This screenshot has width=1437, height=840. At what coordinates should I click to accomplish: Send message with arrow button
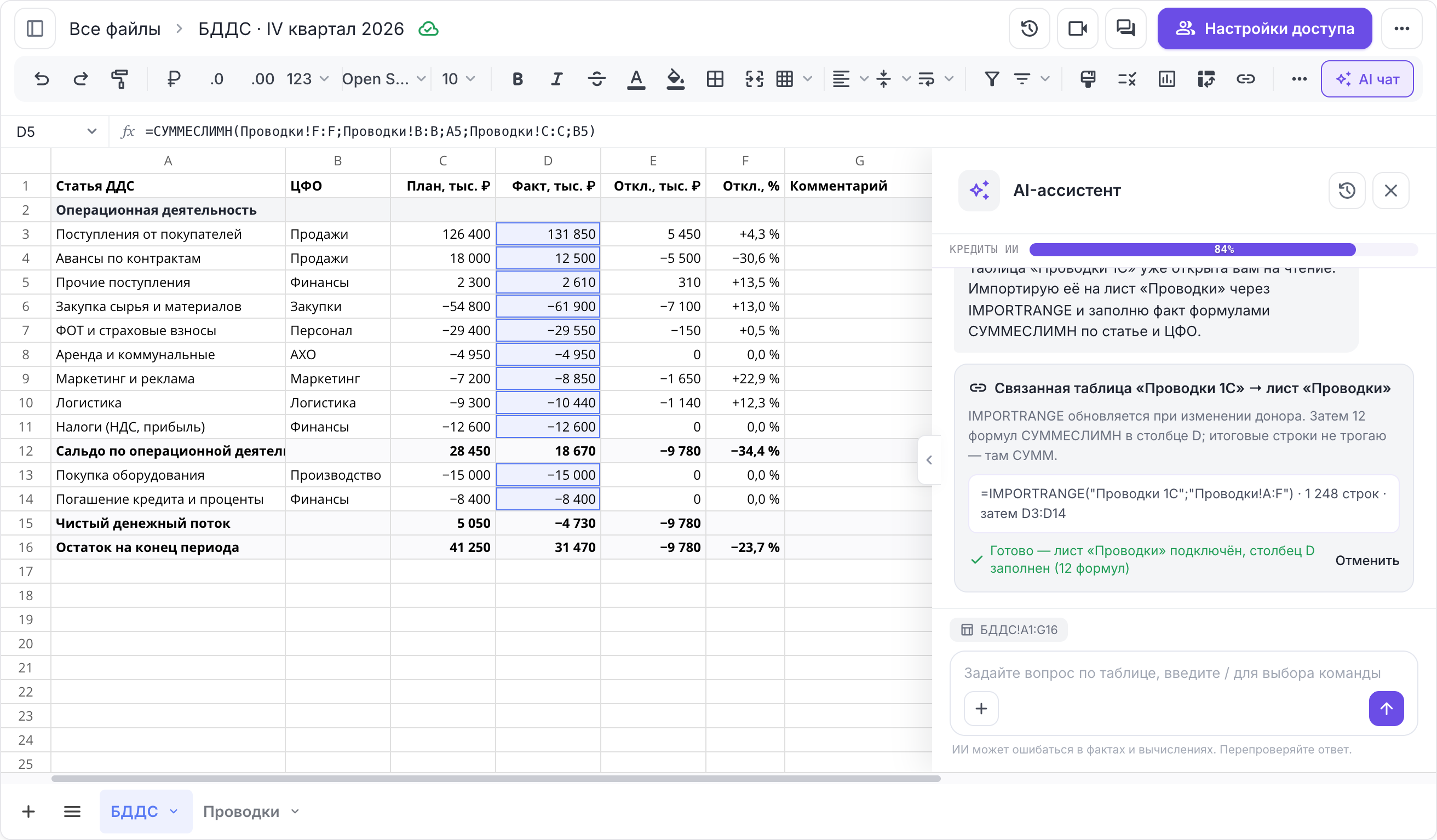point(1386,708)
